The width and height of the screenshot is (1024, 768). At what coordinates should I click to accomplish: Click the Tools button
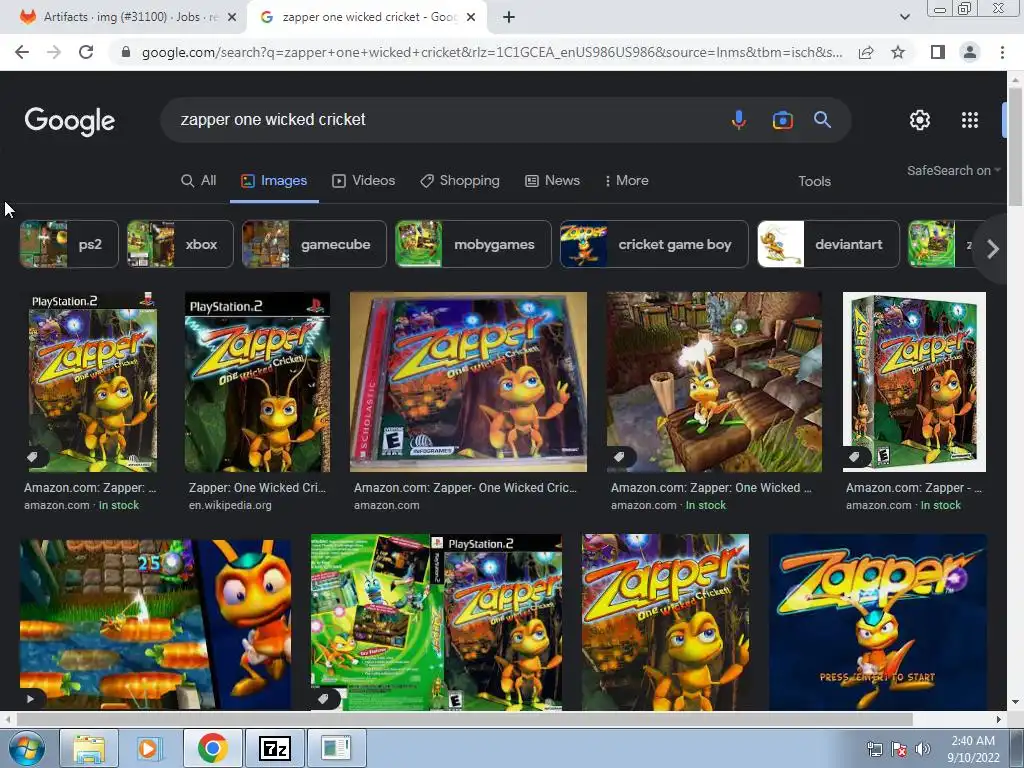click(814, 182)
